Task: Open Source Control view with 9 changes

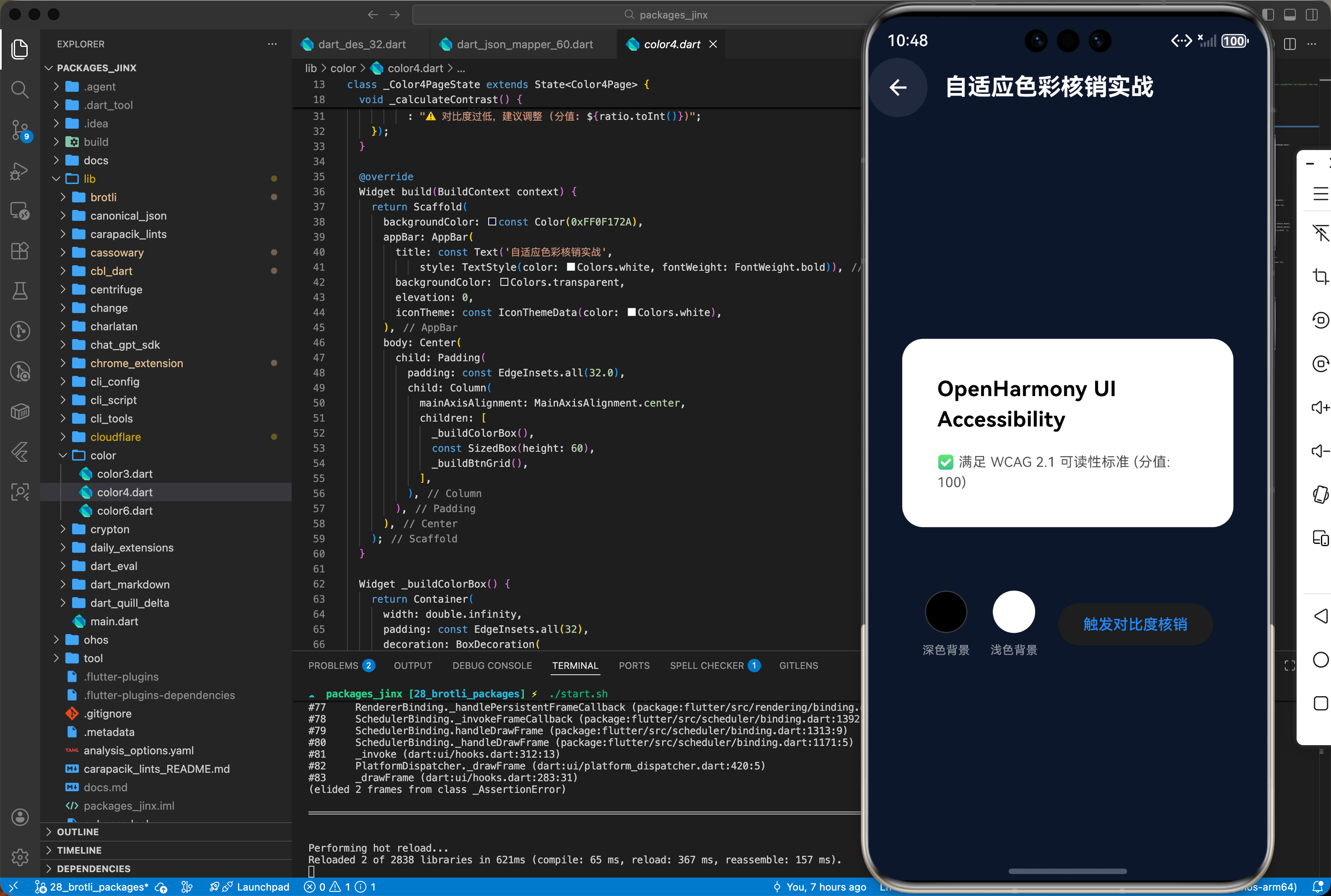Action: pos(20,130)
